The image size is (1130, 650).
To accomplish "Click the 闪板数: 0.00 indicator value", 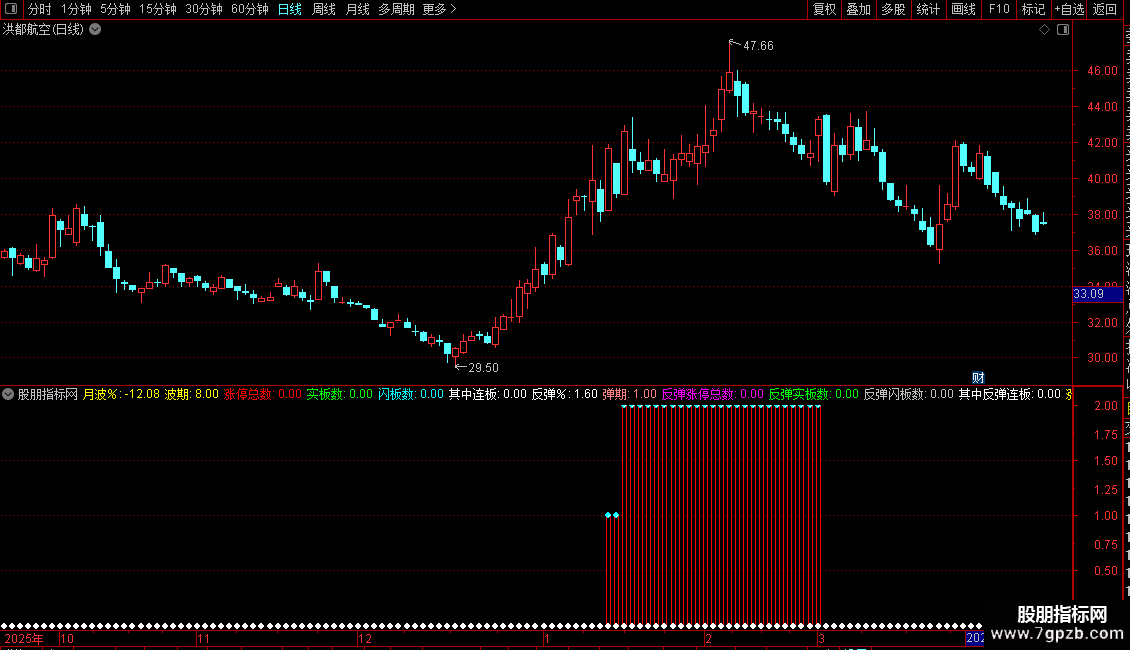I will (411, 394).
